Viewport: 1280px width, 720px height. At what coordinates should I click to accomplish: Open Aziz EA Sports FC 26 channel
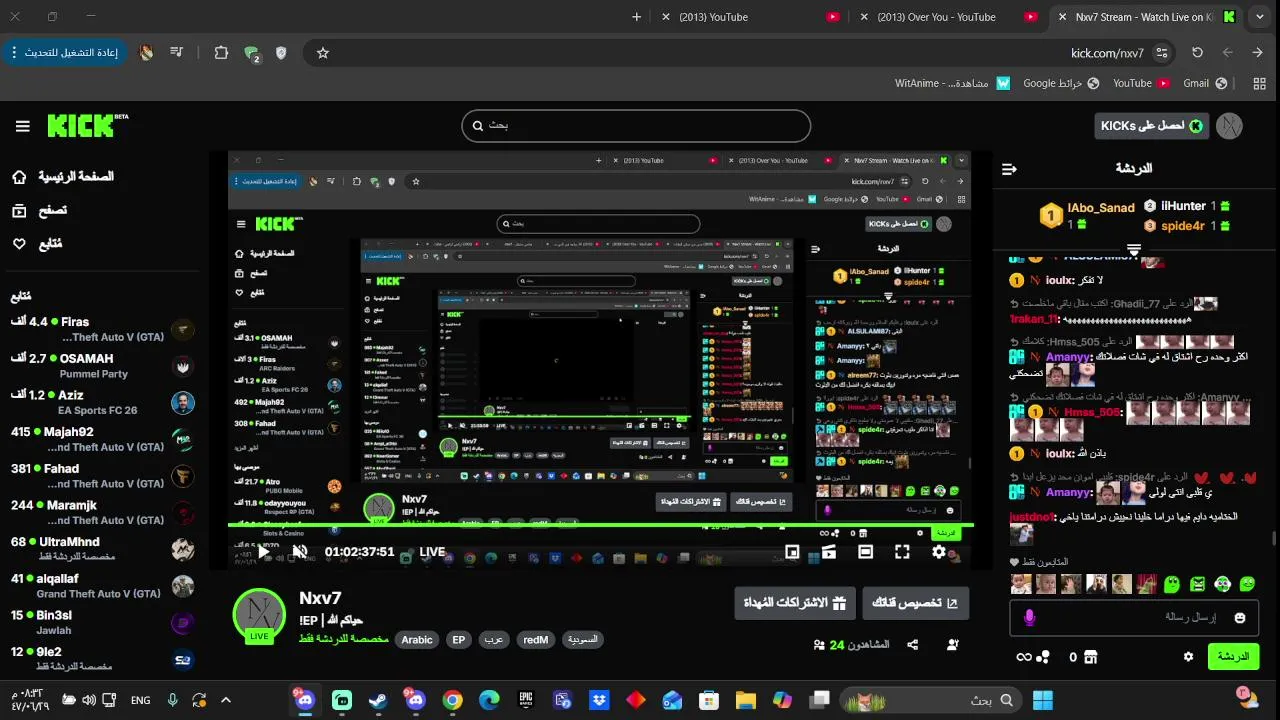[x=100, y=403]
